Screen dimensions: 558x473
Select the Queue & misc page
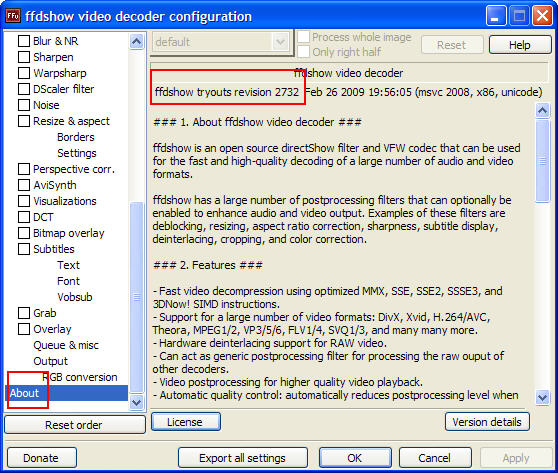pyautogui.click(x=66, y=345)
